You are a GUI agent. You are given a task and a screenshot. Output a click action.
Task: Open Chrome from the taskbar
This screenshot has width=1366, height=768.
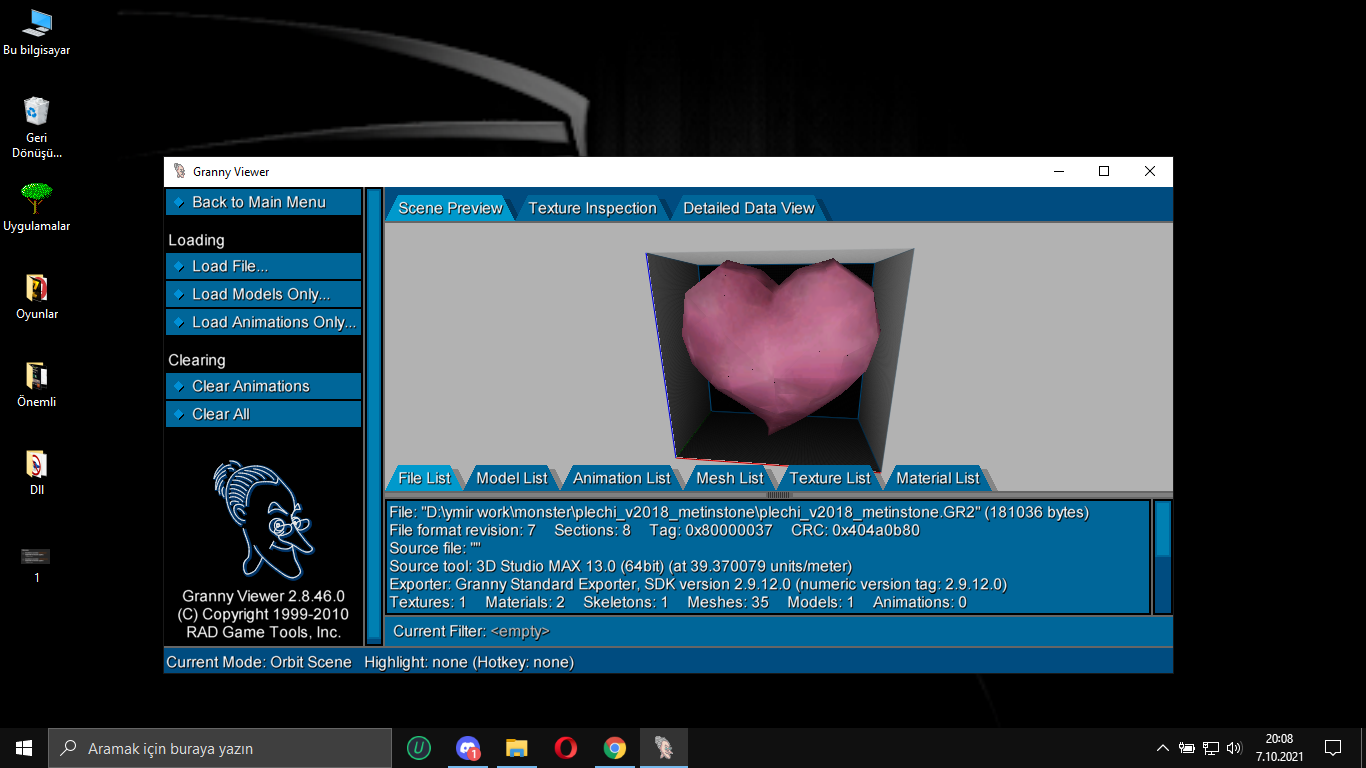[614, 747]
